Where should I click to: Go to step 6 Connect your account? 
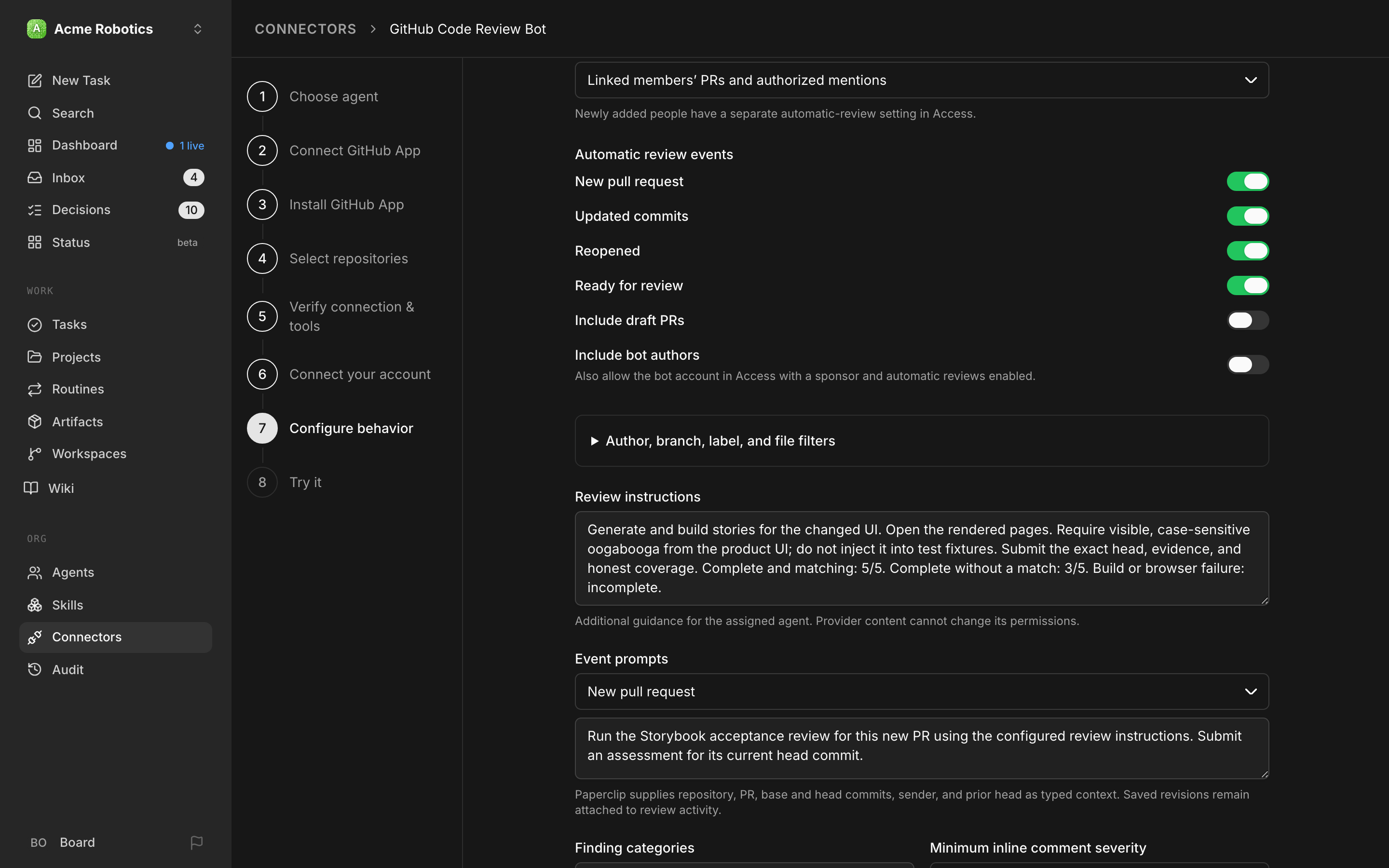point(339,374)
